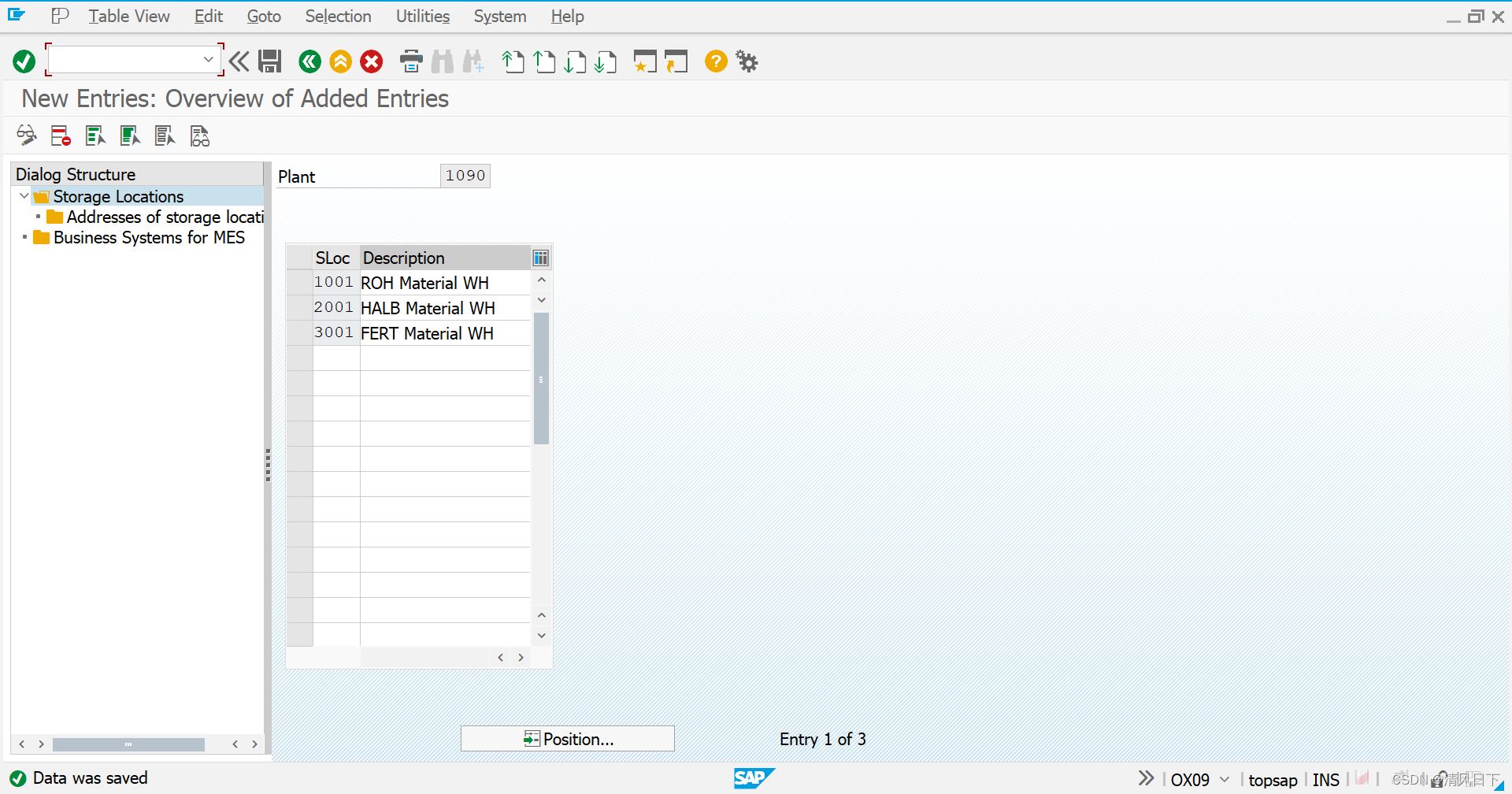Viewport: 1512px width, 794px height.
Task: Go to previous page icon
Action: (x=544, y=61)
